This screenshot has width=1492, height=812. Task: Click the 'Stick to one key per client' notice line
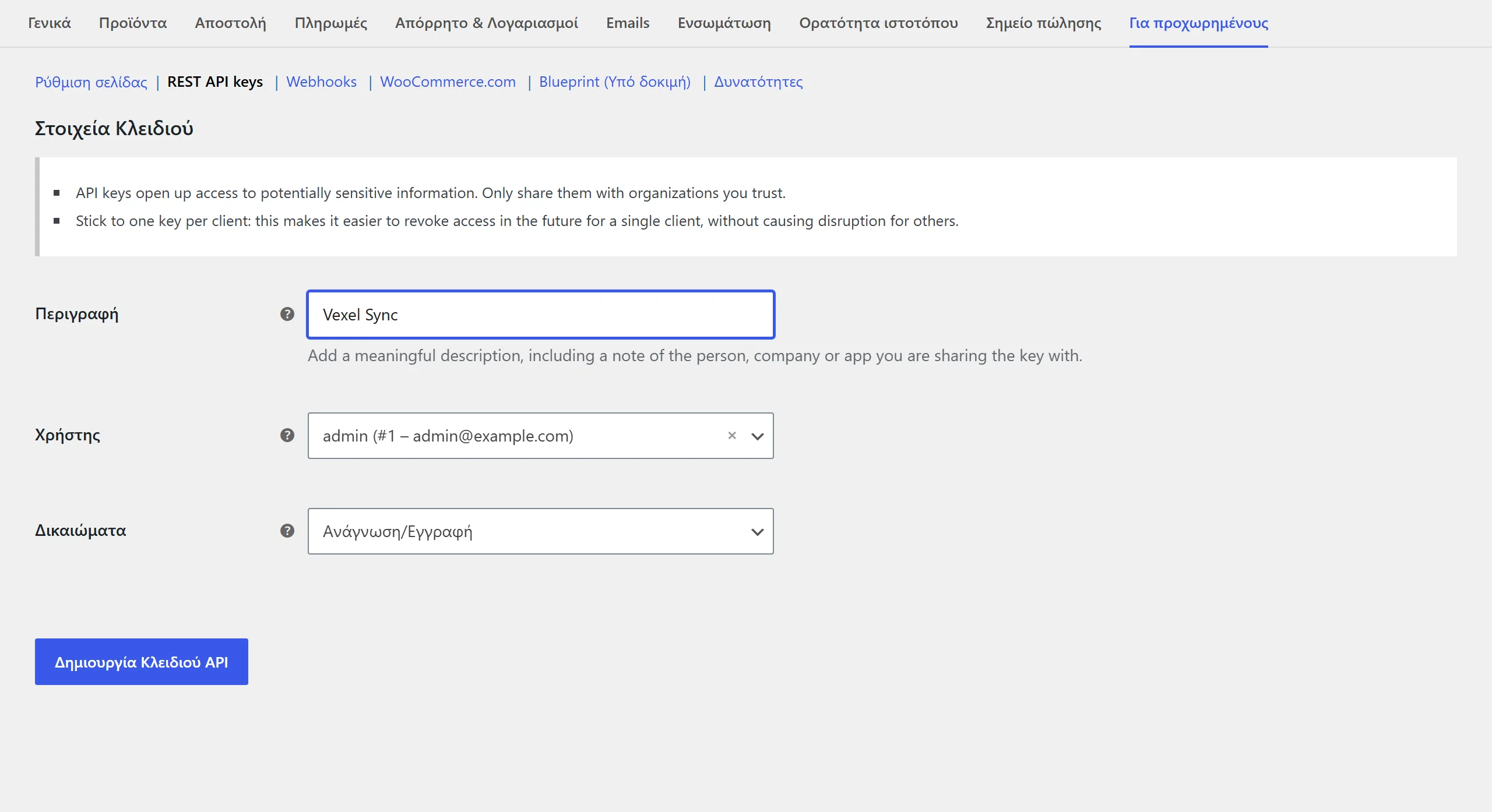click(517, 221)
